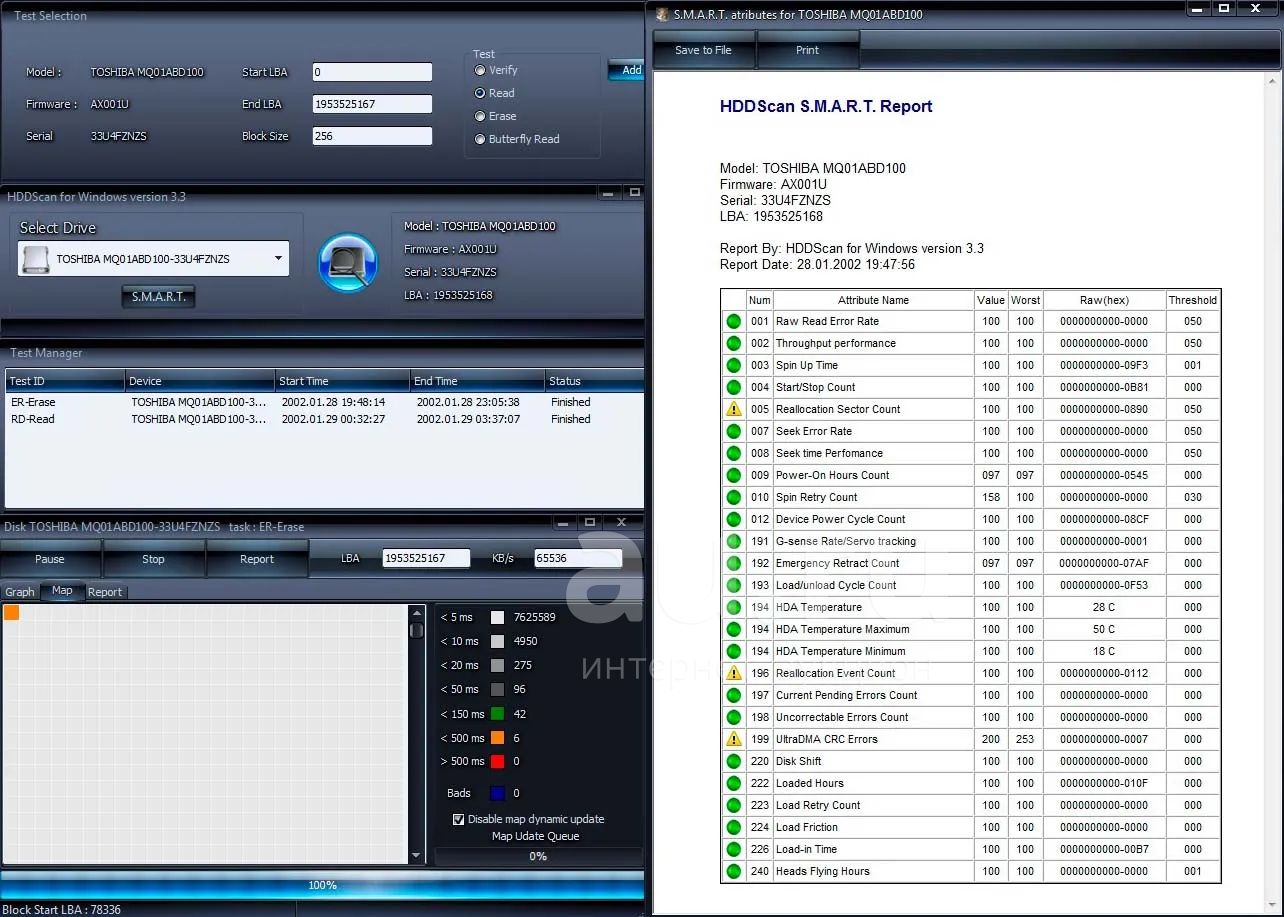
Task: Click the Pause button
Action: 50,559
